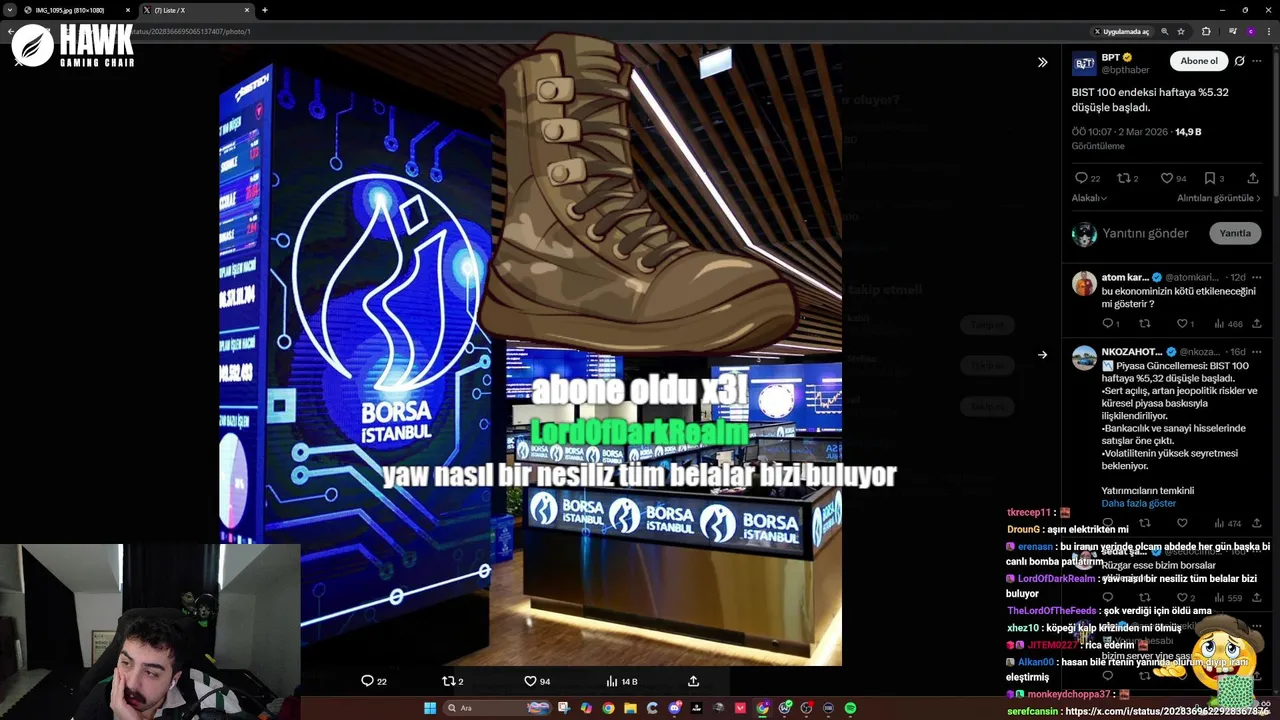Open NKOZAHOT's profile picture
The height and width of the screenshot is (720, 1280).
click(1084, 358)
